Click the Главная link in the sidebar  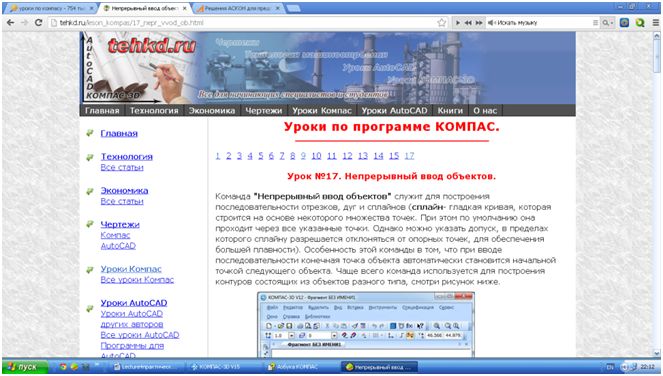click(x=119, y=133)
